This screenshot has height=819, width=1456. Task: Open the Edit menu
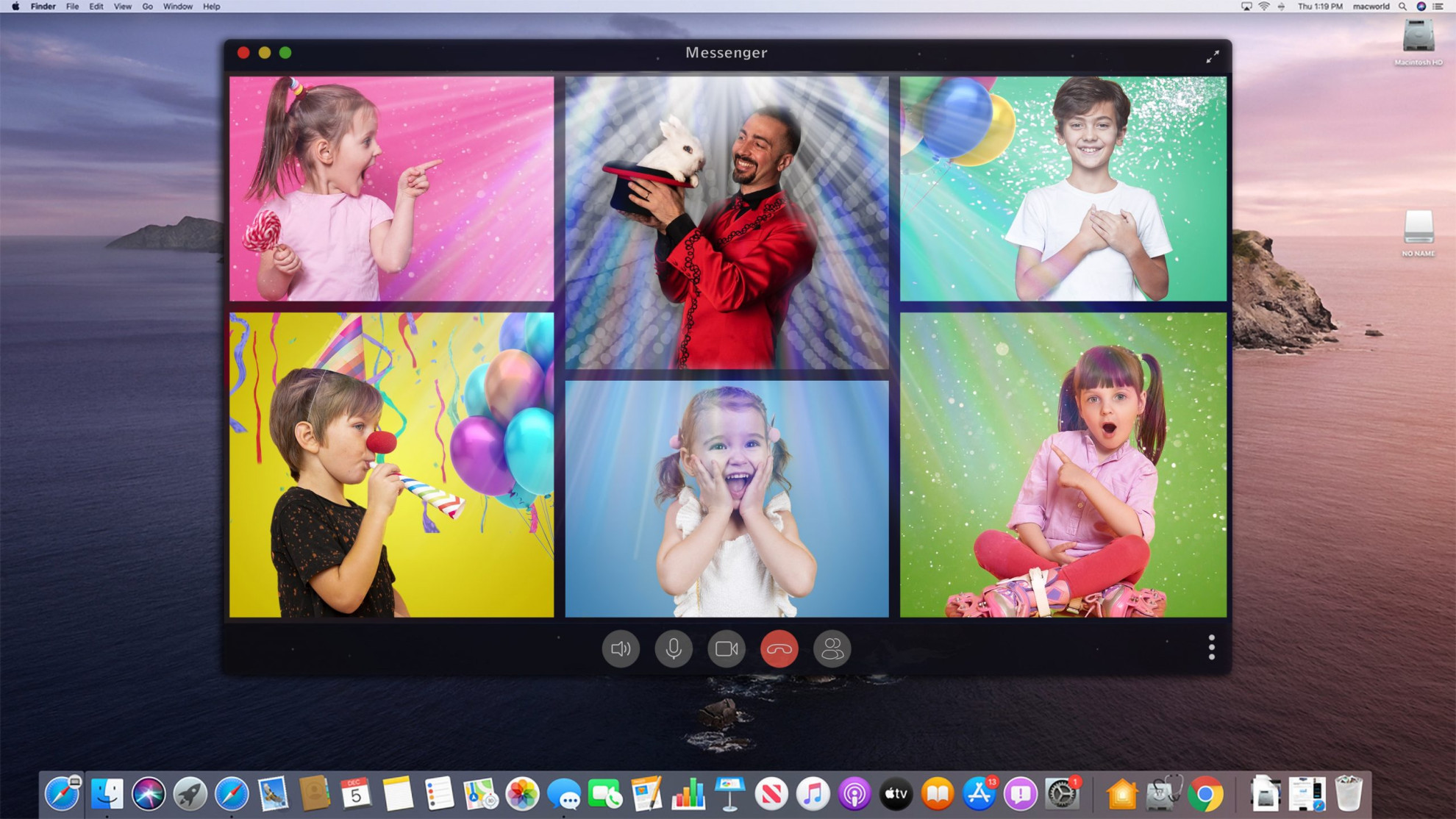point(96,7)
